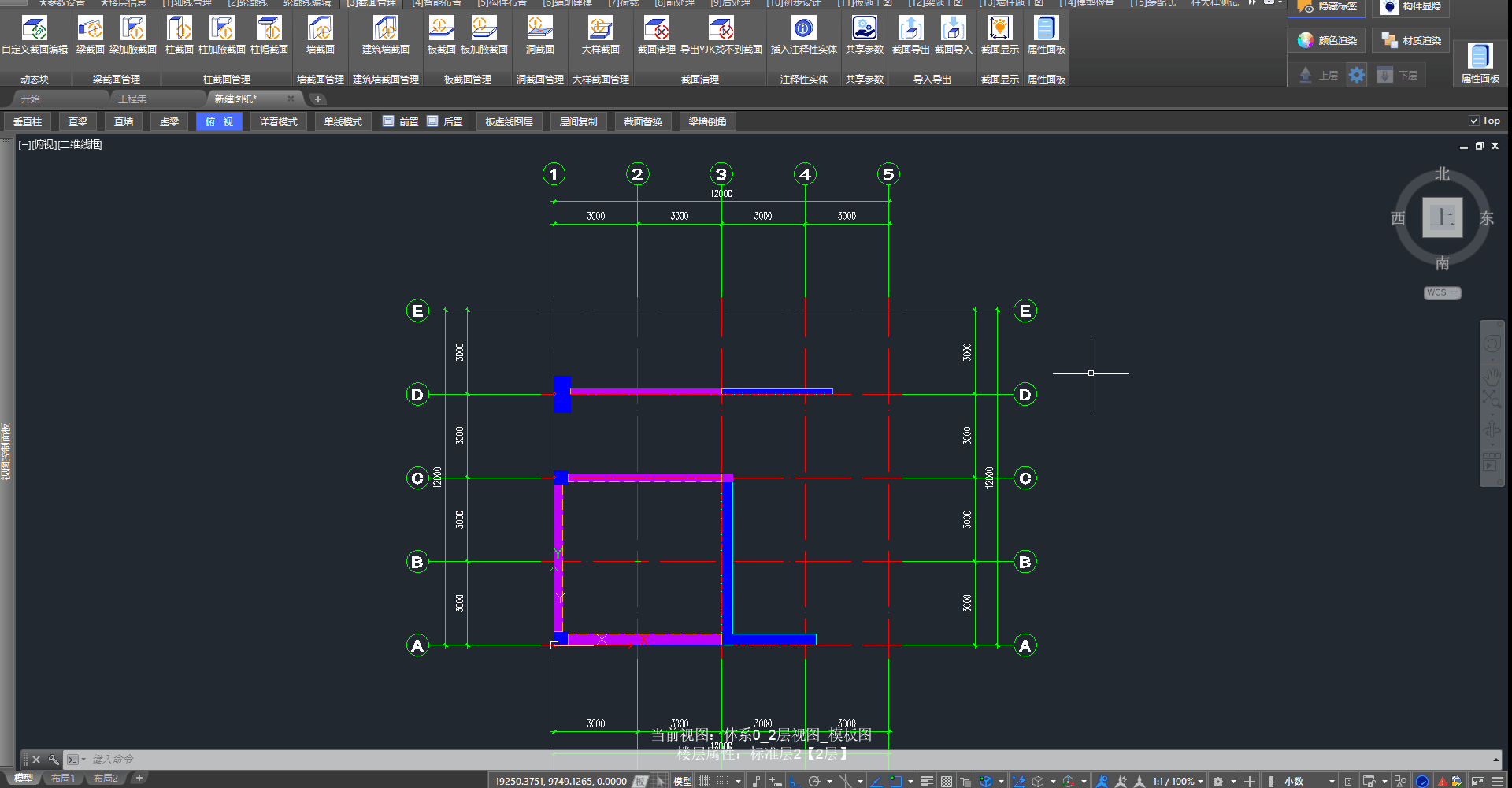
Task: Open the viewport controls [-] menu
Action: 24,145
